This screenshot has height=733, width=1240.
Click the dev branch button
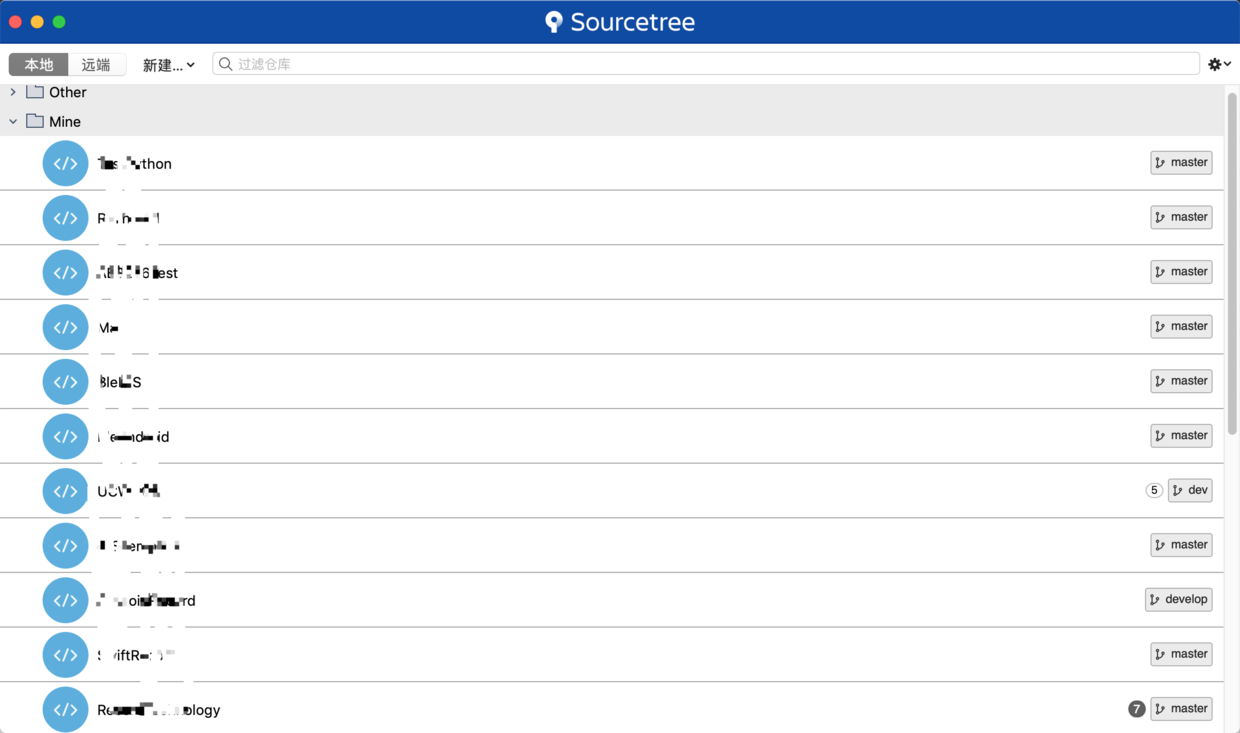tap(1190, 490)
